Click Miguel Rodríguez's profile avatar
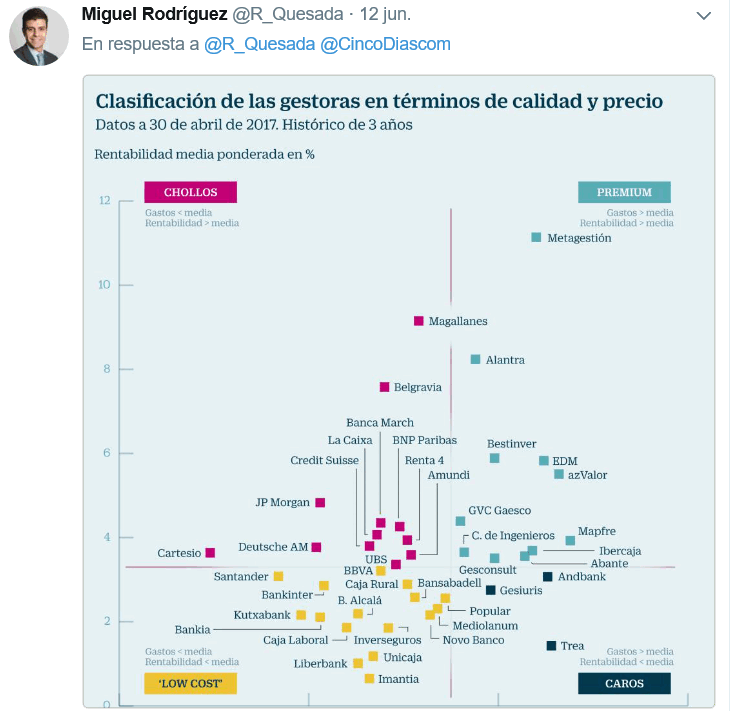 tap(39, 36)
